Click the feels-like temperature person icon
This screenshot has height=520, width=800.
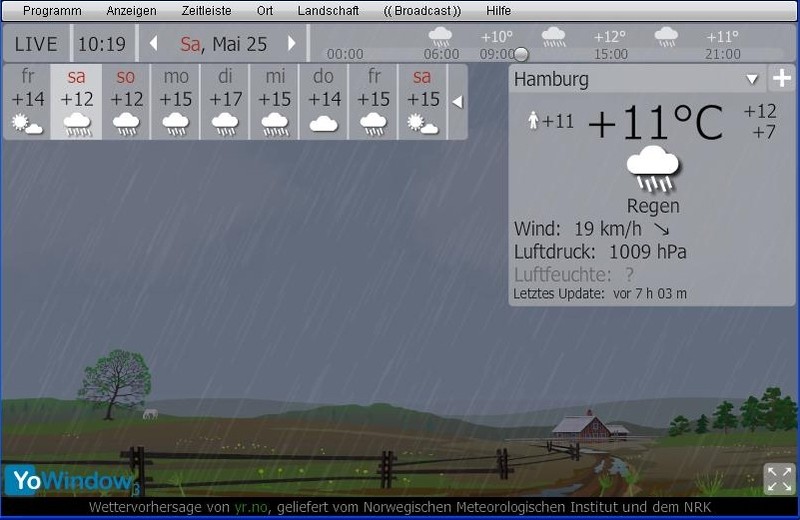pos(533,121)
